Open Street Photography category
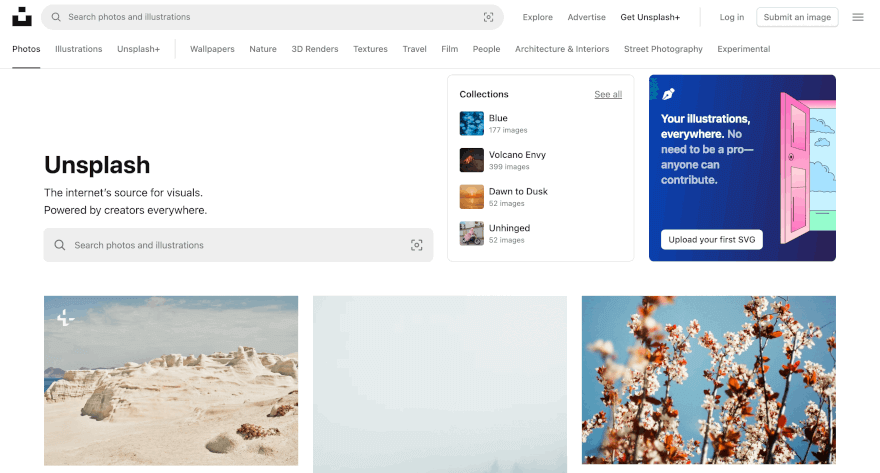Image resolution: width=880 pixels, height=473 pixels. pyautogui.click(x=663, y=49)
